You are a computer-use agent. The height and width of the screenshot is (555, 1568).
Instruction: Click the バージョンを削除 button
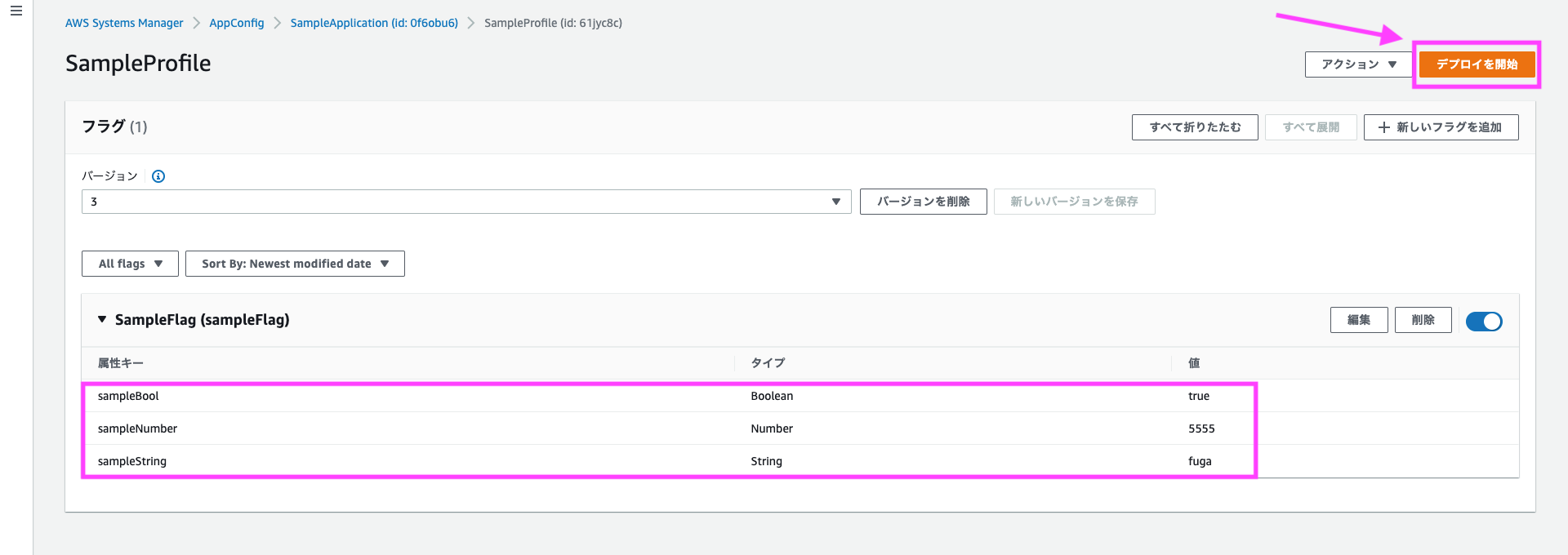tap(924, 202)
